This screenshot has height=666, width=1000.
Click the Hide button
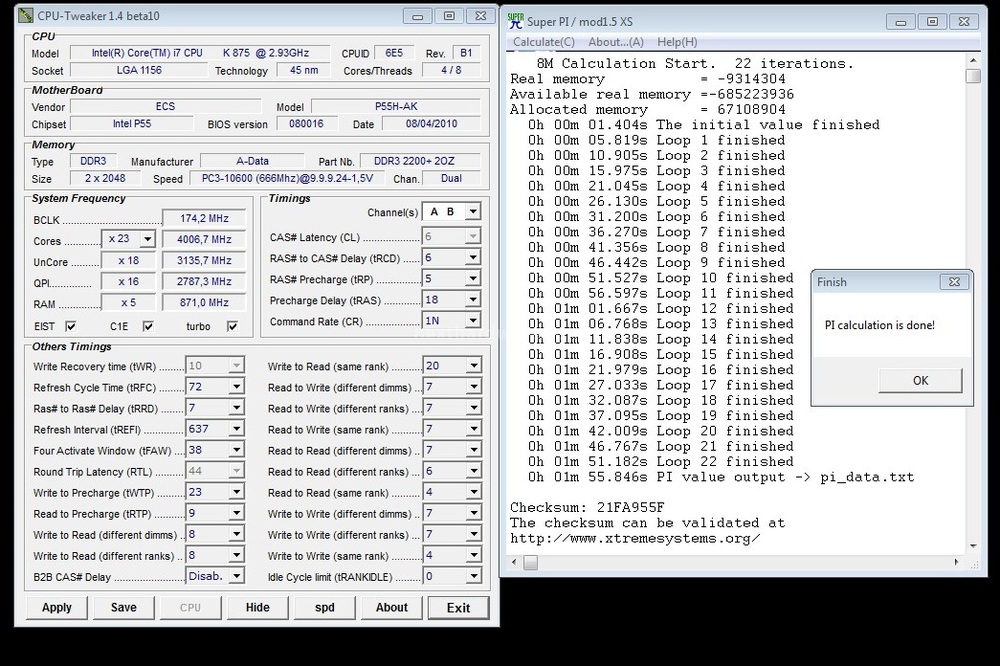(x=258, y=607)
